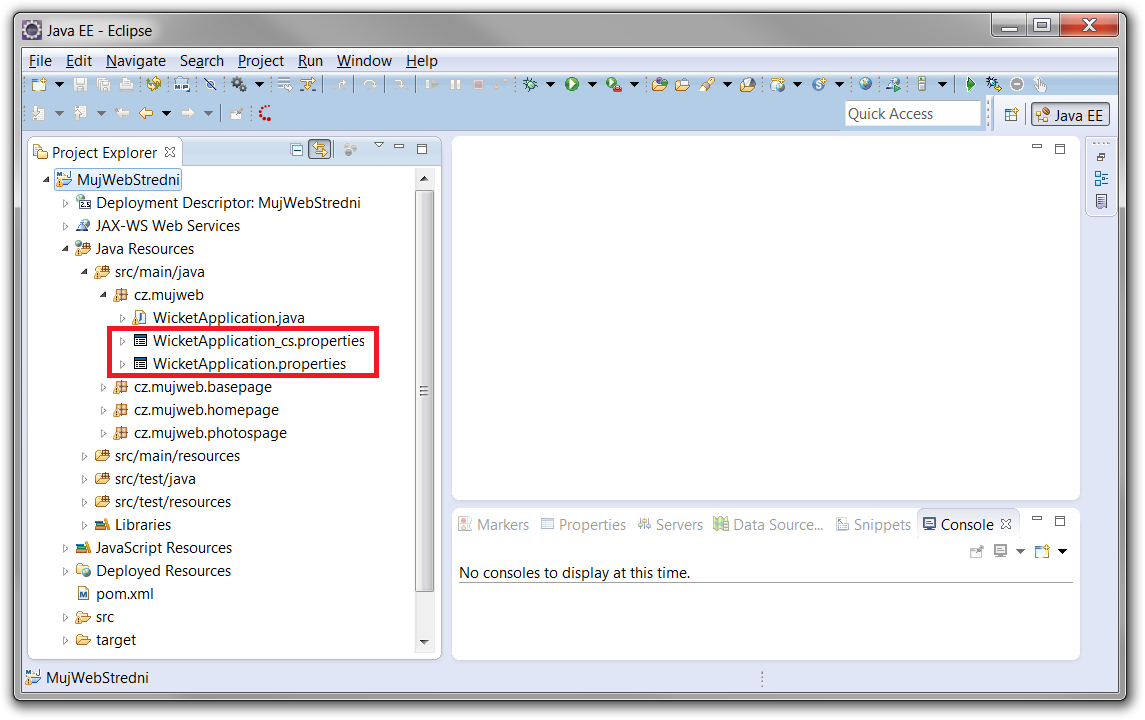
Task: Select pom.xml in the project tree
Action: tap(124, 594)
